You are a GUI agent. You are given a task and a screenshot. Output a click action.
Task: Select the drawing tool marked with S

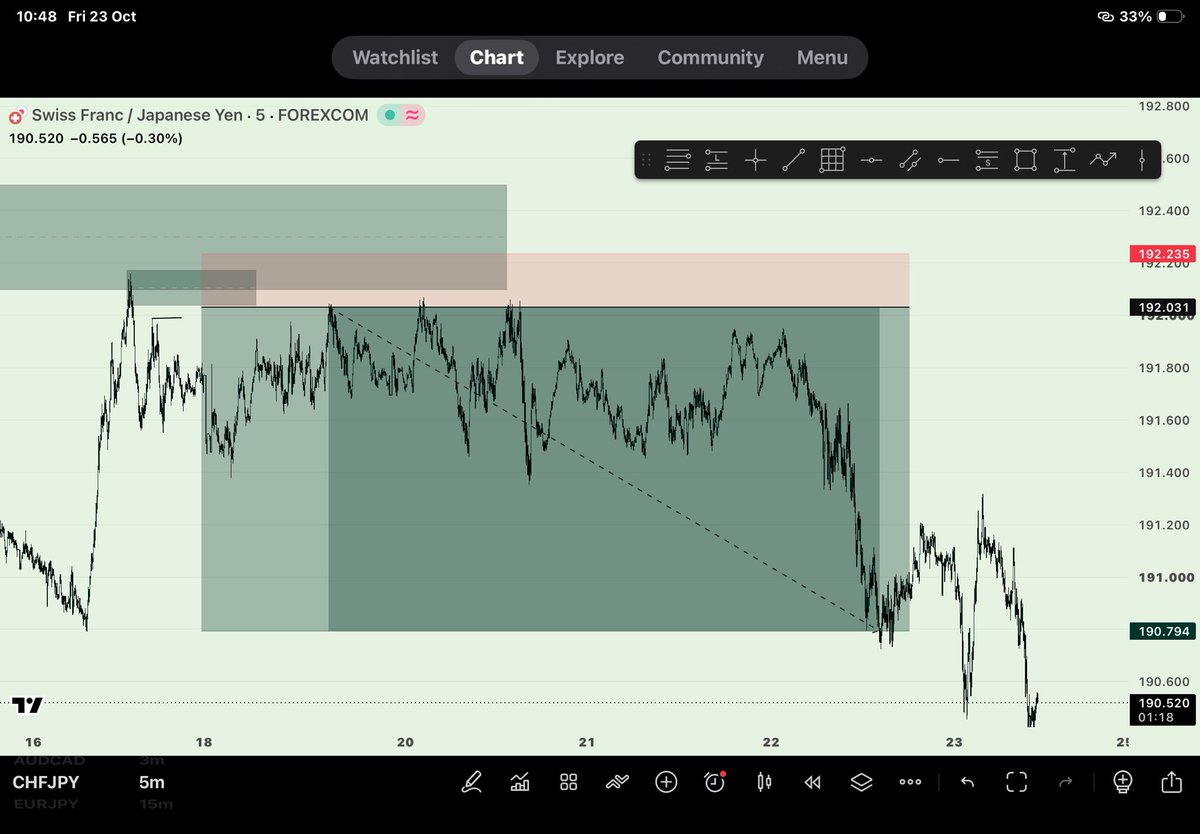point(987,160)
